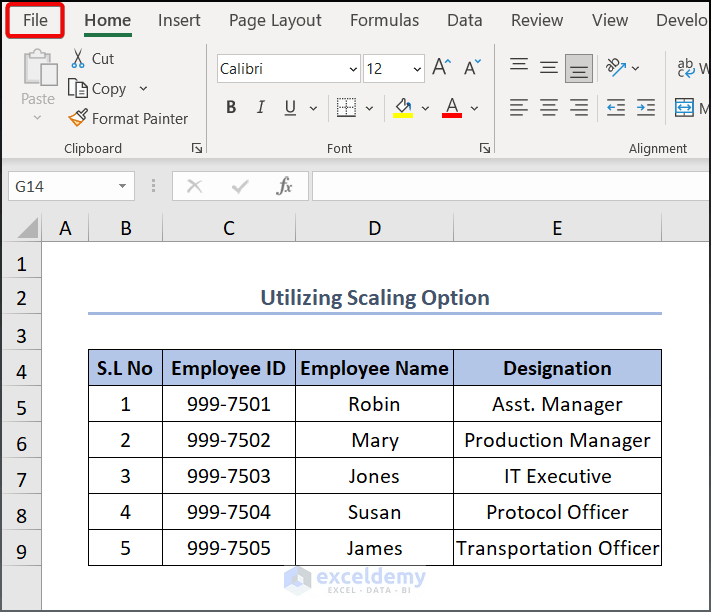Set Middle Align vertical alignment

pyautogui.click(x=549, y=68)
